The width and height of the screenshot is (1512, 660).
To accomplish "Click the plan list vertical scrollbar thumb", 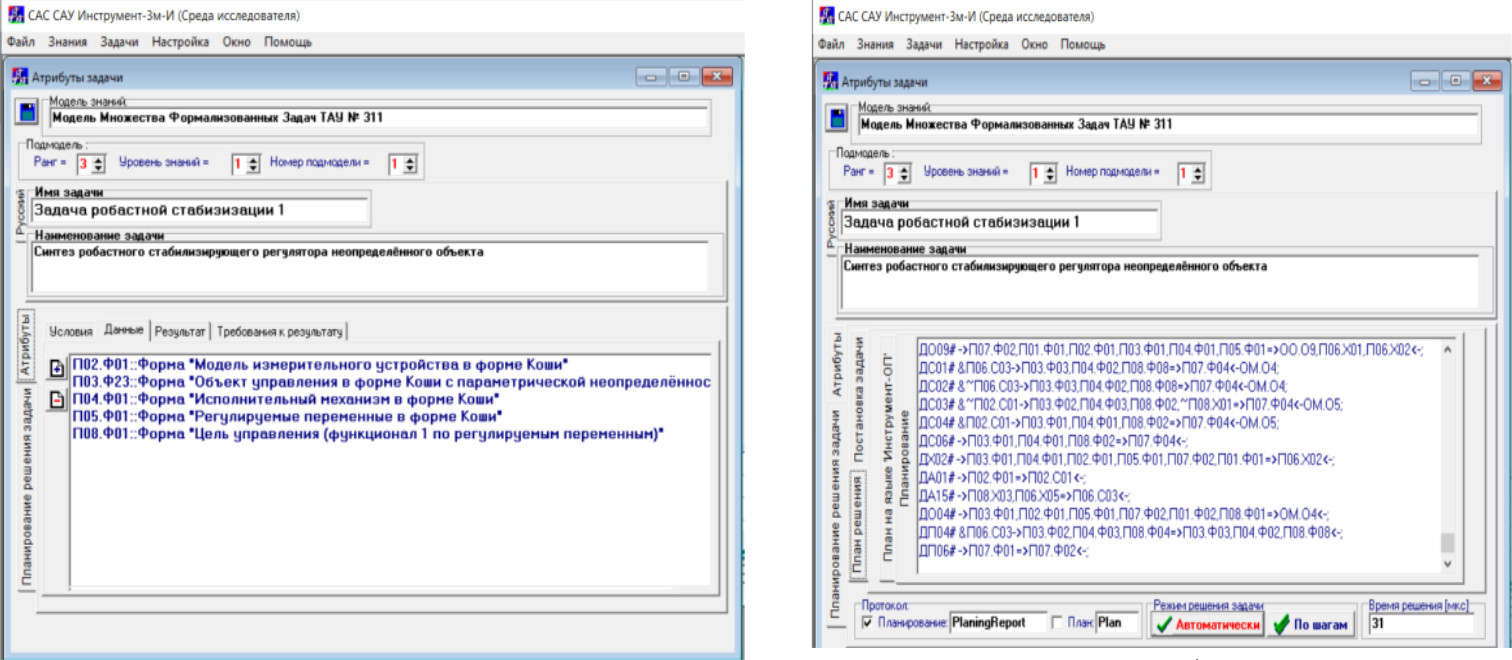I will point(1446,543).
